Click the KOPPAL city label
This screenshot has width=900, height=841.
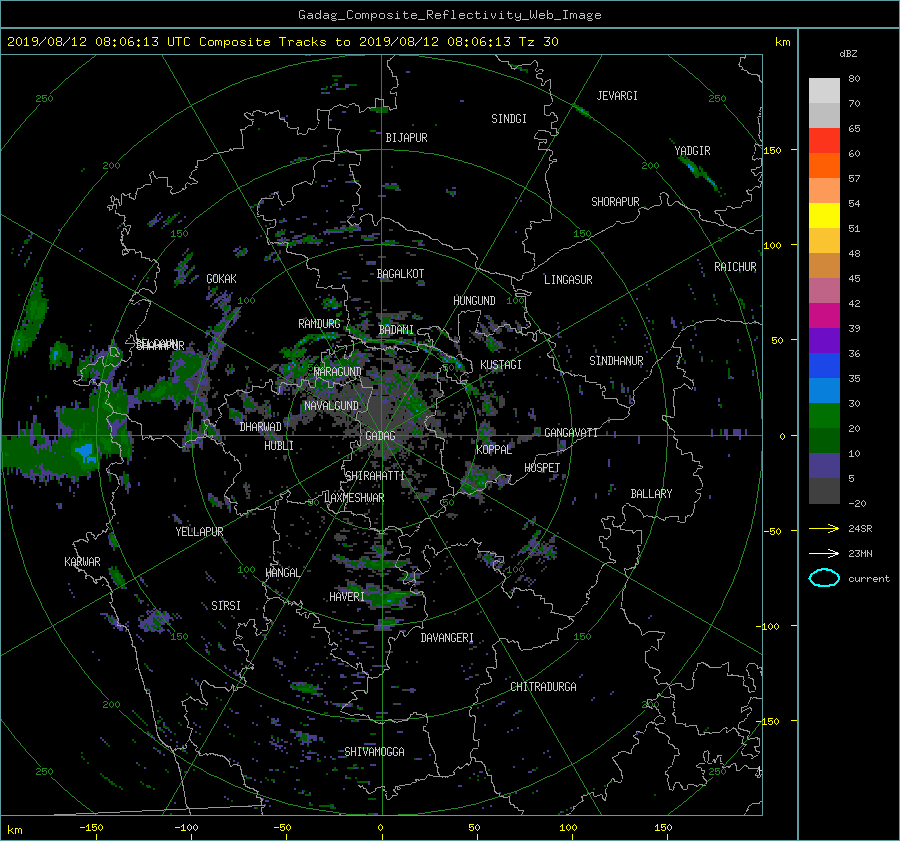(494, 449)
